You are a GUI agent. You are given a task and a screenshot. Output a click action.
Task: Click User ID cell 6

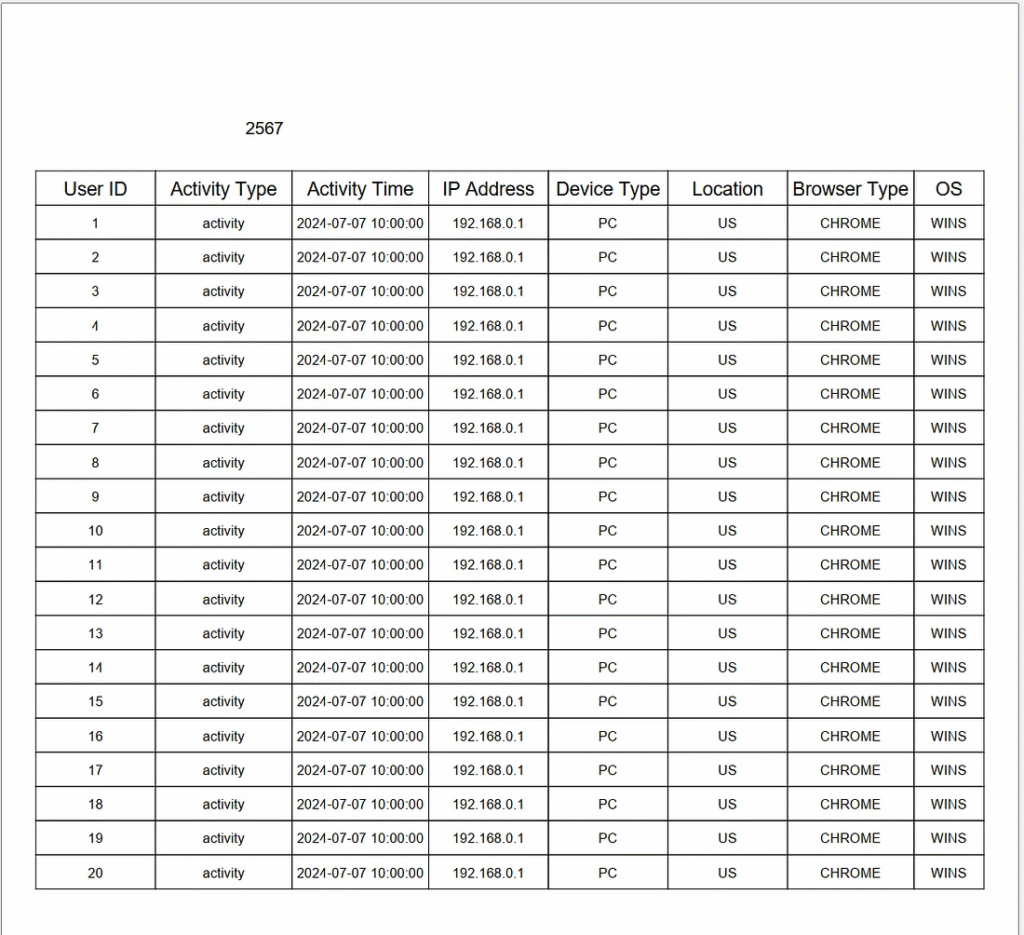(x=95, y=394)
